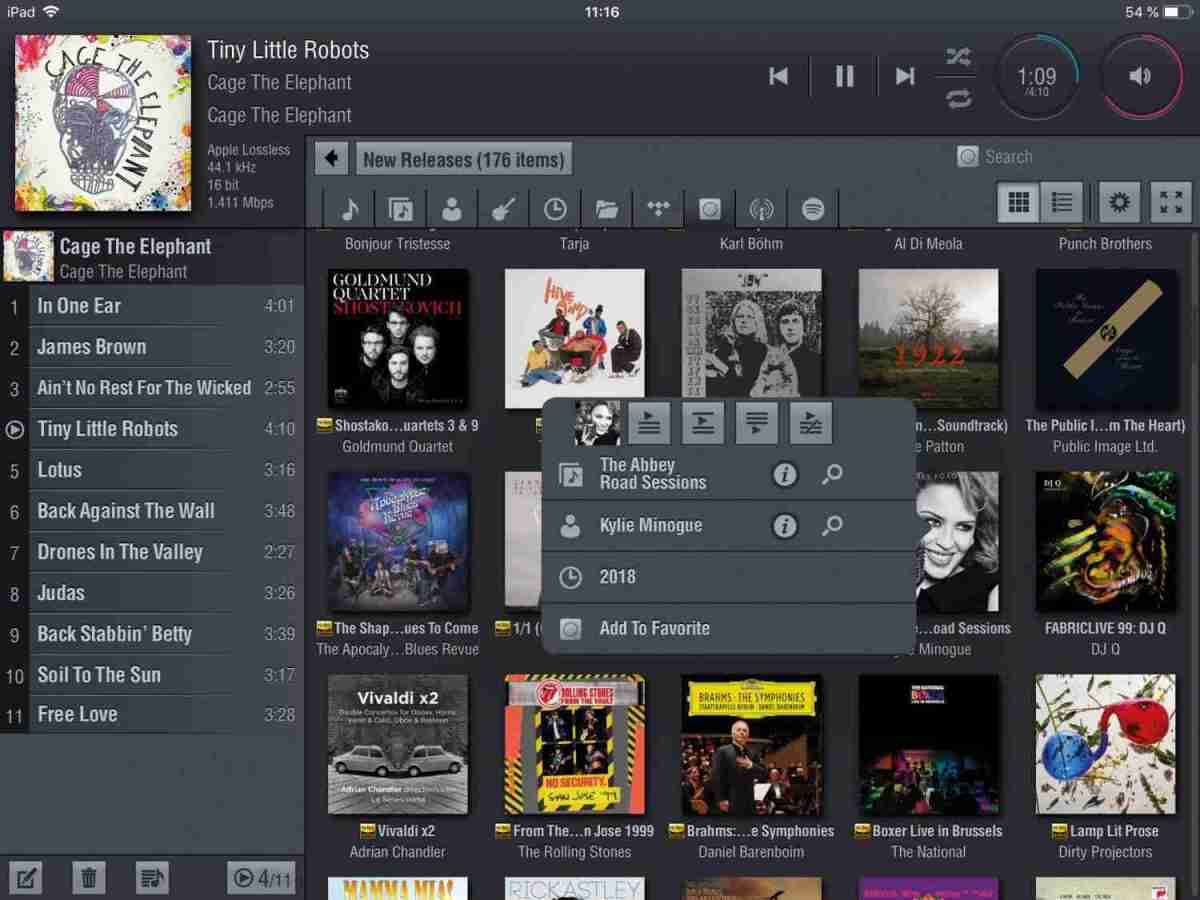Skip to the next track

coord(905,76)
